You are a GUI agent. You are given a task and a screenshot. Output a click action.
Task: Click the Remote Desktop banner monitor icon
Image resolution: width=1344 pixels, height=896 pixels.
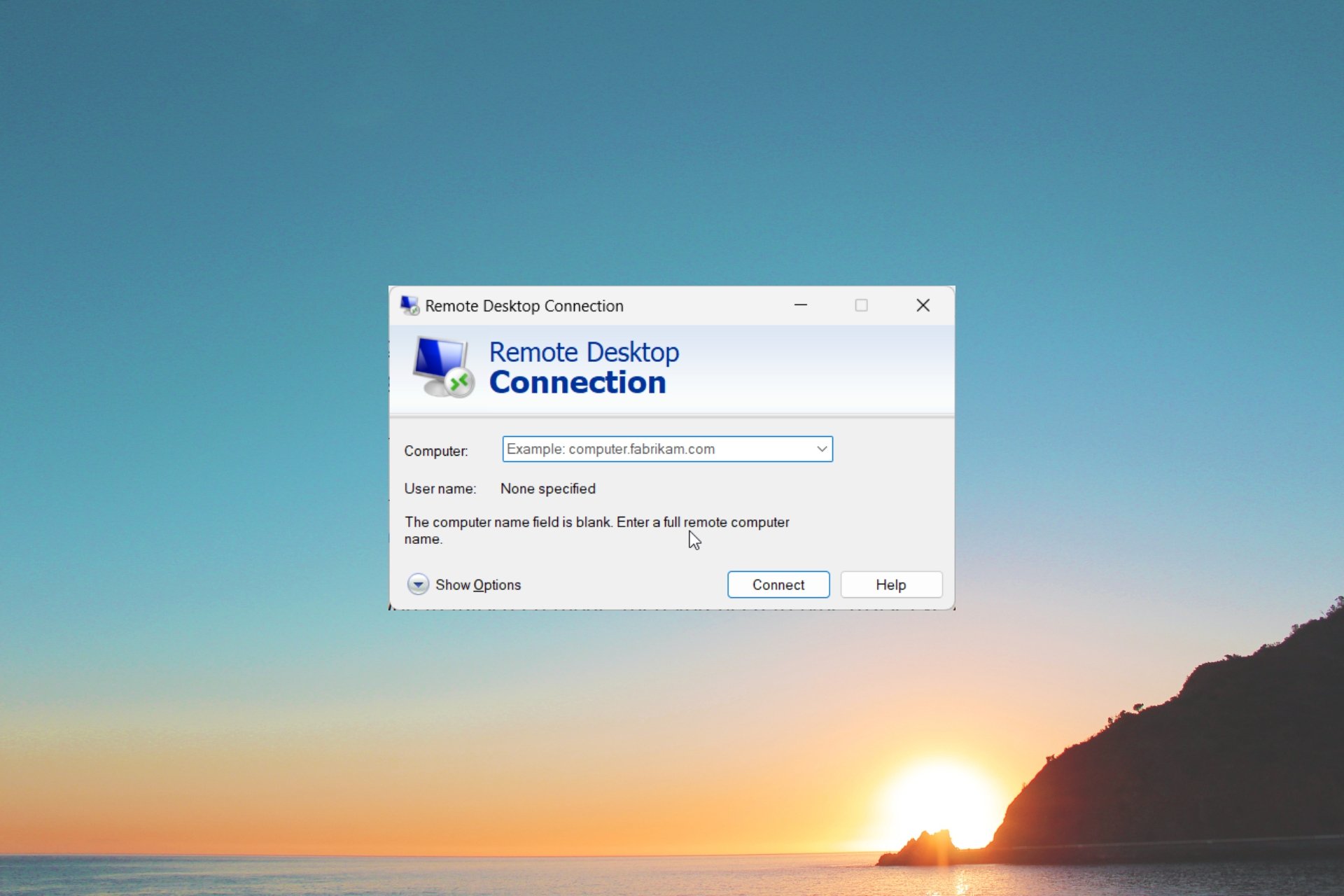coord(443,367)
